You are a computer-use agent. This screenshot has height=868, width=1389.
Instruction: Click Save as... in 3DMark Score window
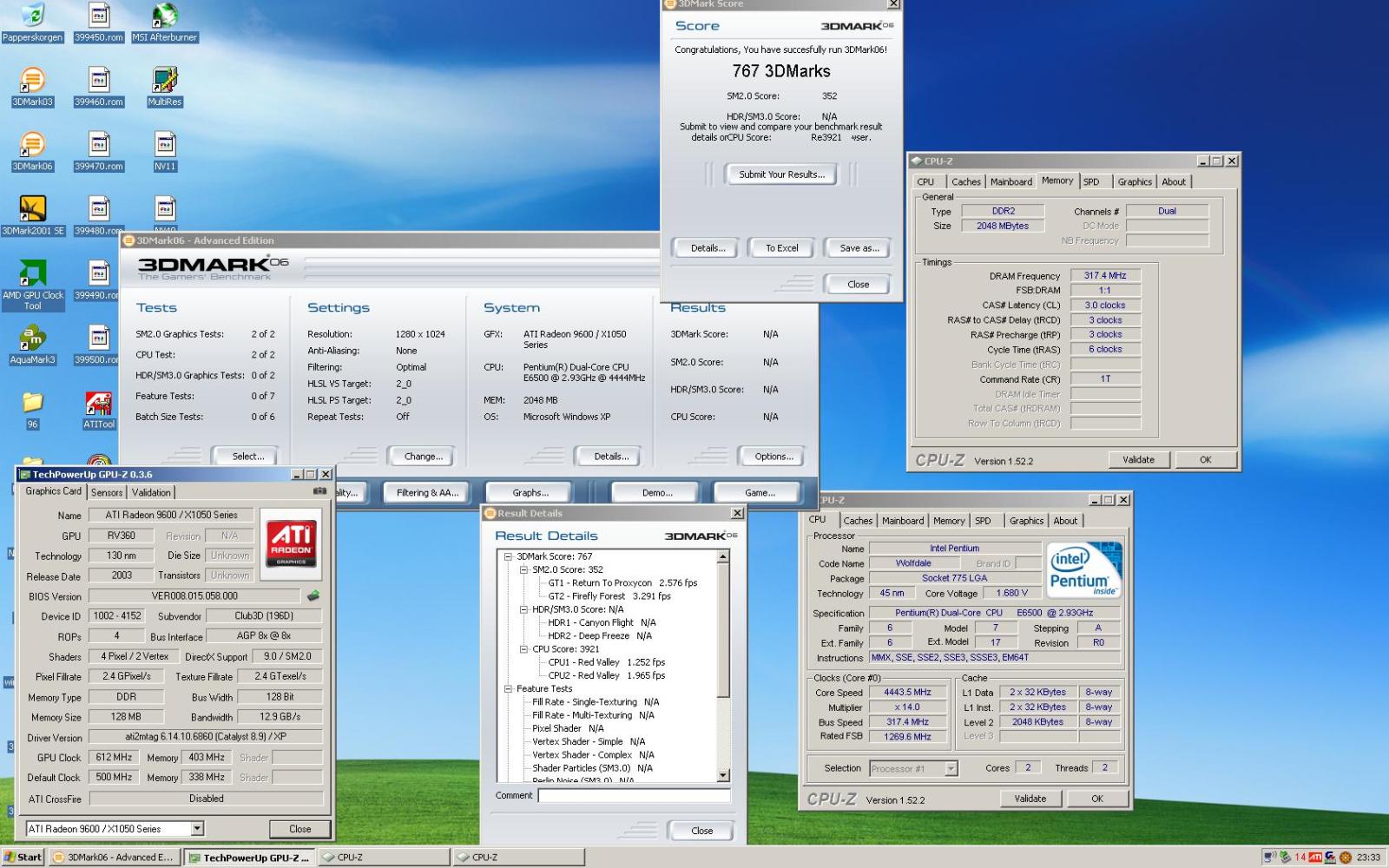click(x=859, y=248)
